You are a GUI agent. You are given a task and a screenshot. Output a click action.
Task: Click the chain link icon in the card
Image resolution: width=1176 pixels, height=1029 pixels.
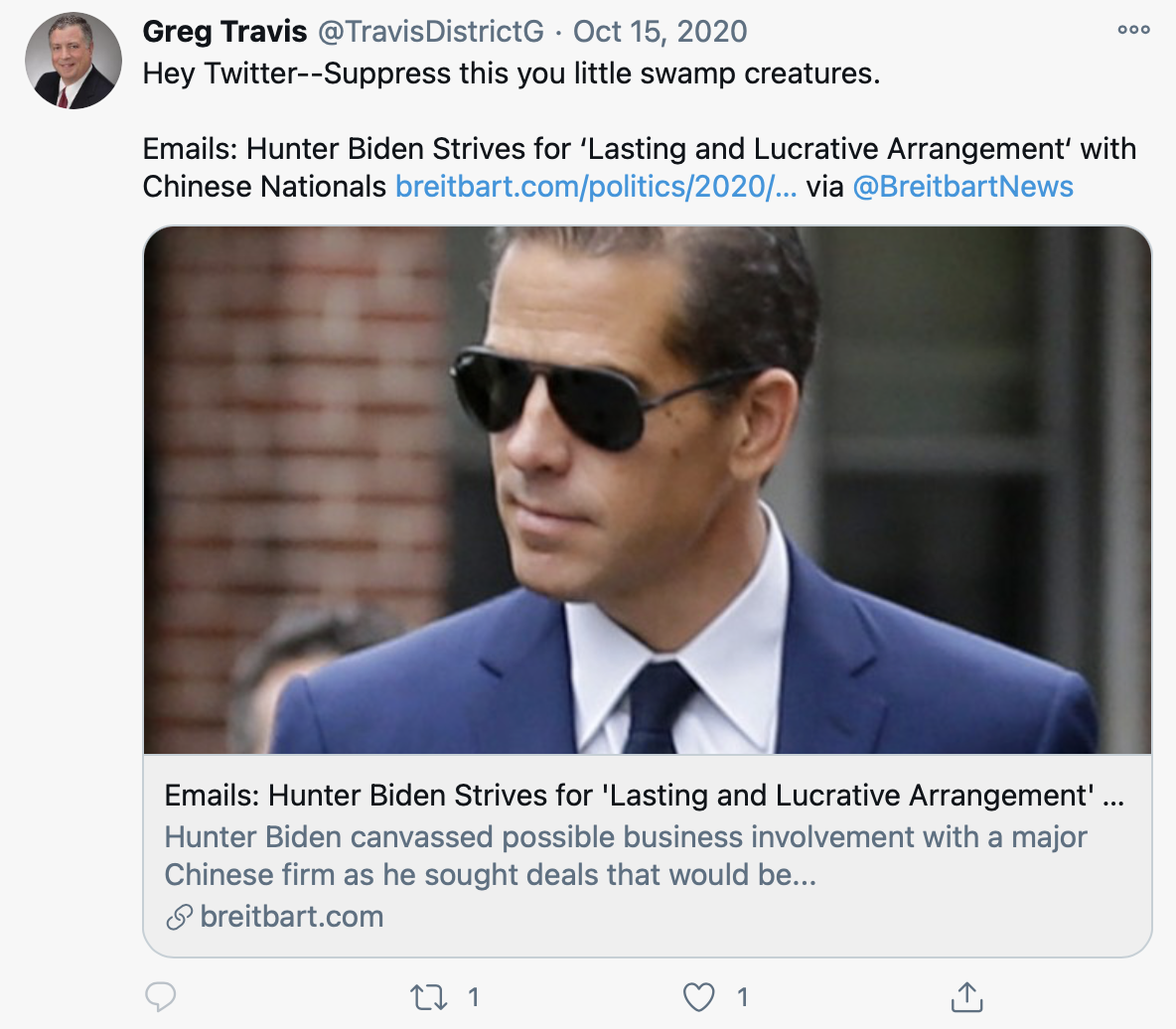pyautogui.click(x=179, y=917)
